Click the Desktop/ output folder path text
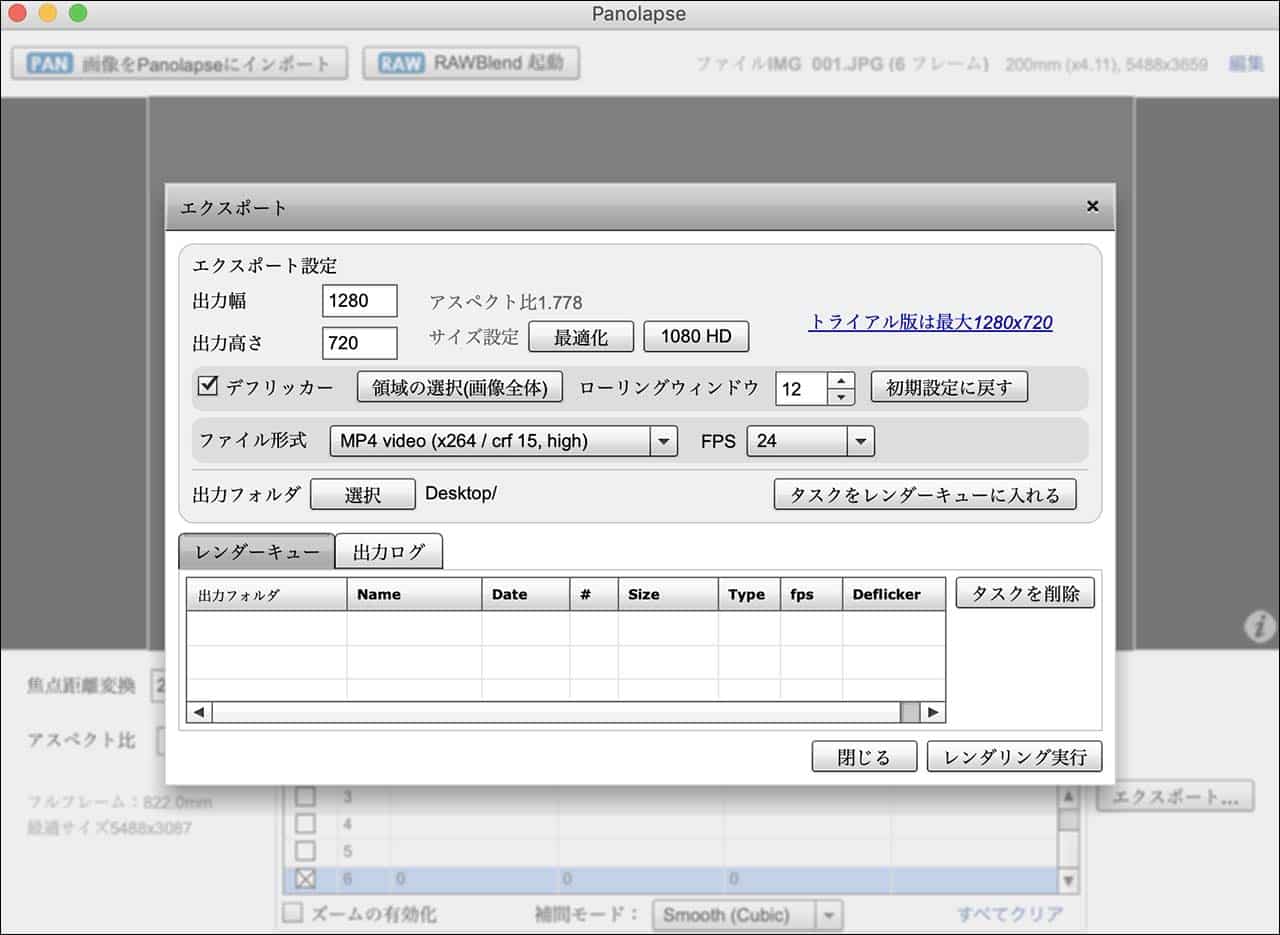Viewport: 1280px width, 935px height. click(461, 493)
